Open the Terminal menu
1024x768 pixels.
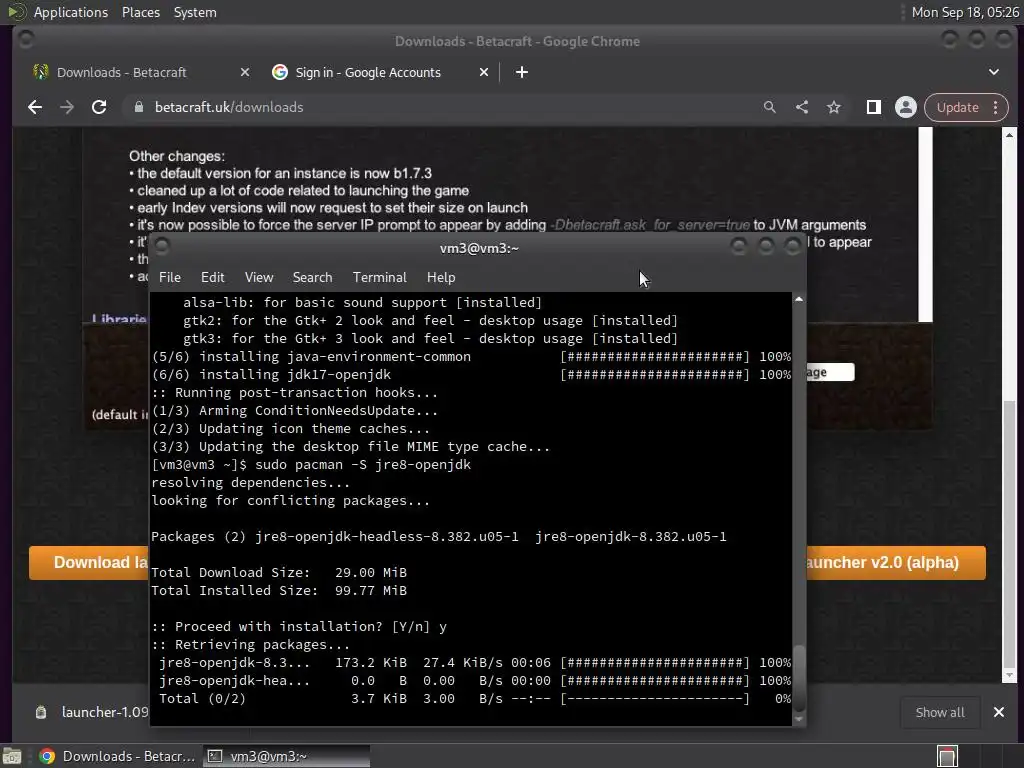[x=380, y=278]
